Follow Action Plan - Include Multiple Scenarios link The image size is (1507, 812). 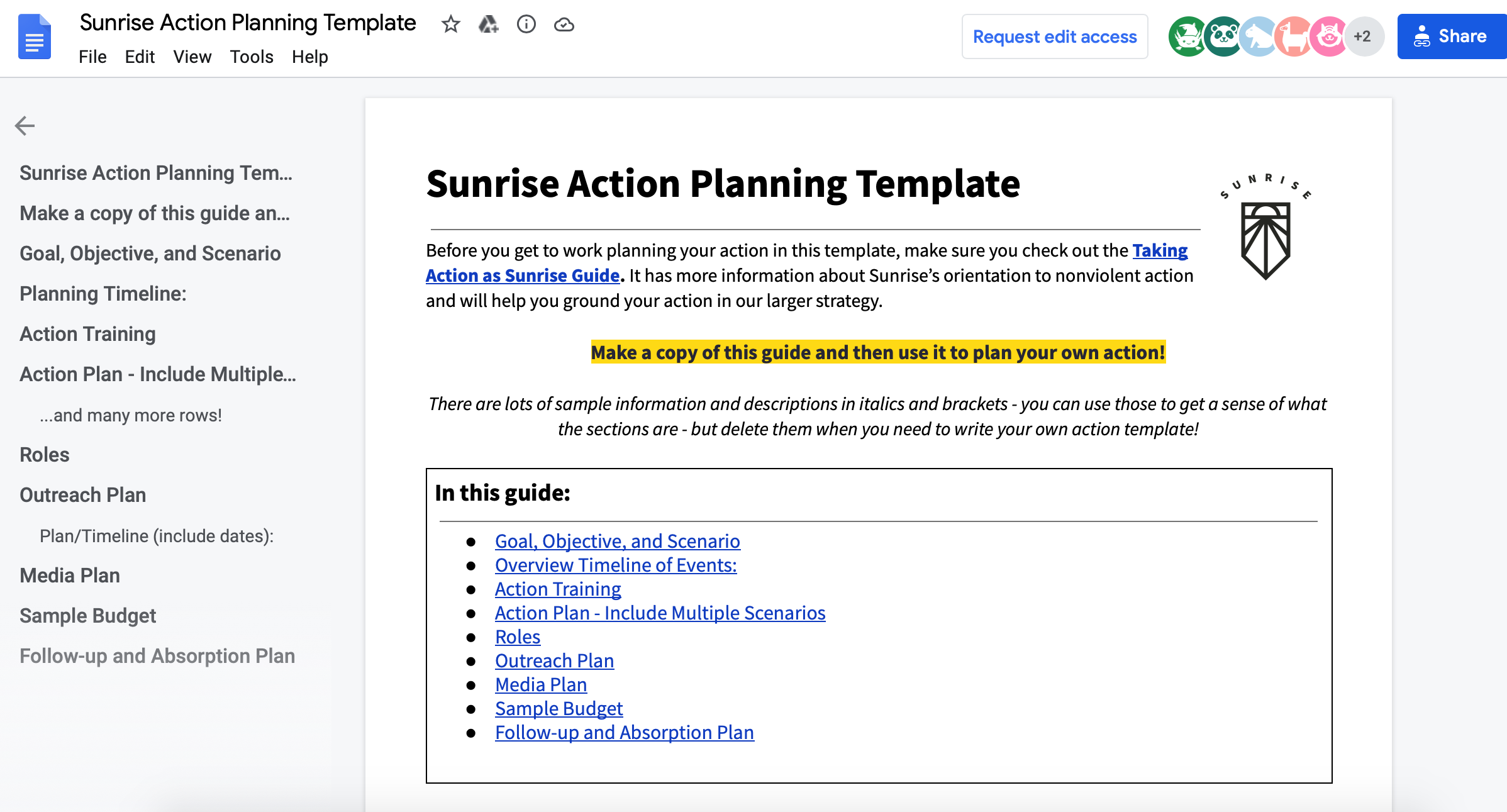tap(660, 613)
